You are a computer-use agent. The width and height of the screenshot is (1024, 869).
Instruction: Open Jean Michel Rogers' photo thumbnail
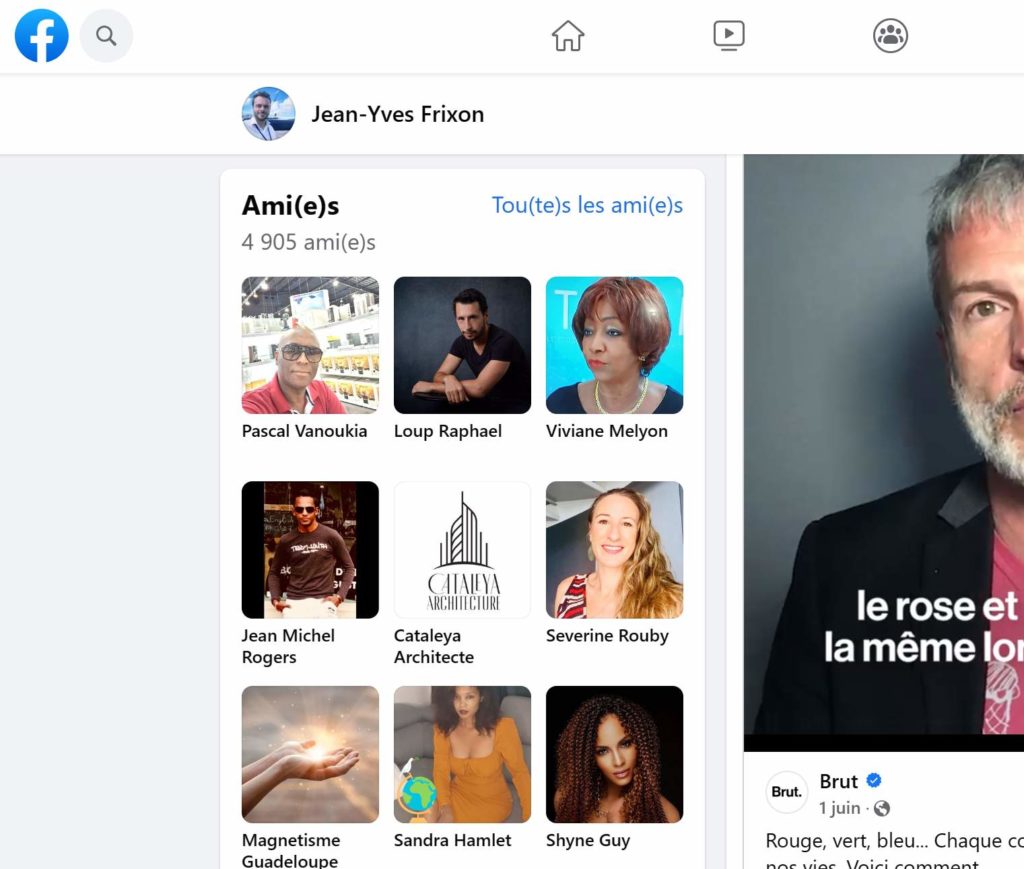tap(310, 550)
